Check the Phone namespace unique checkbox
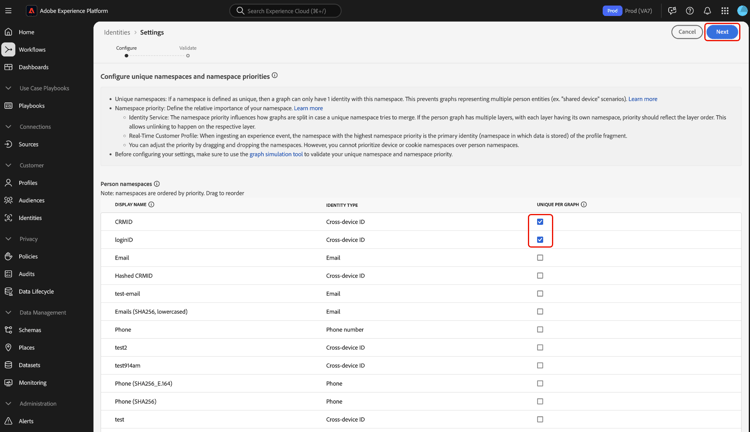Screen dimensions: 750x432 tap(540, 330)
